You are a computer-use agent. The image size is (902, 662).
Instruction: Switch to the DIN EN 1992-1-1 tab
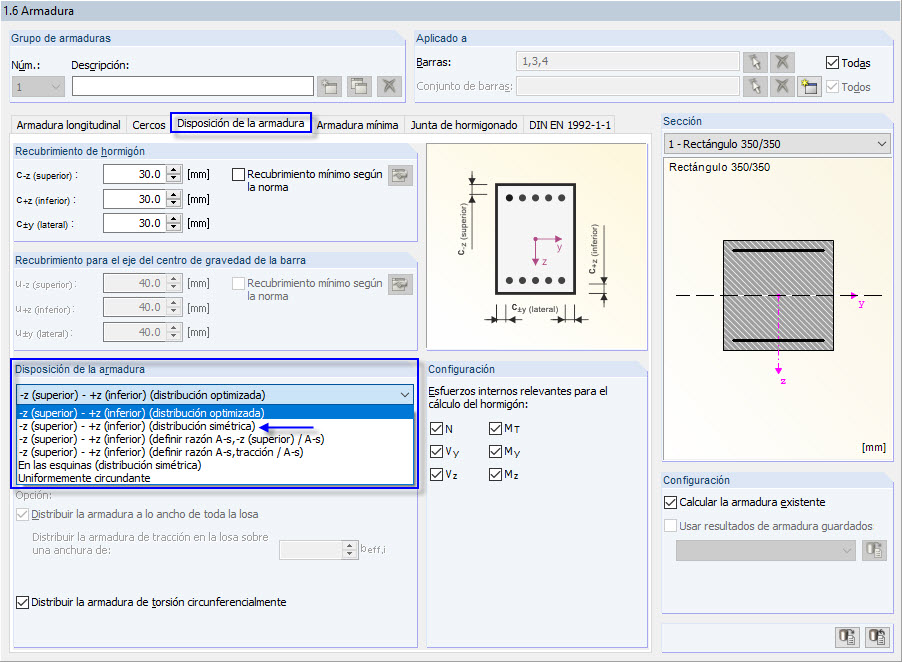coord(570,125)
